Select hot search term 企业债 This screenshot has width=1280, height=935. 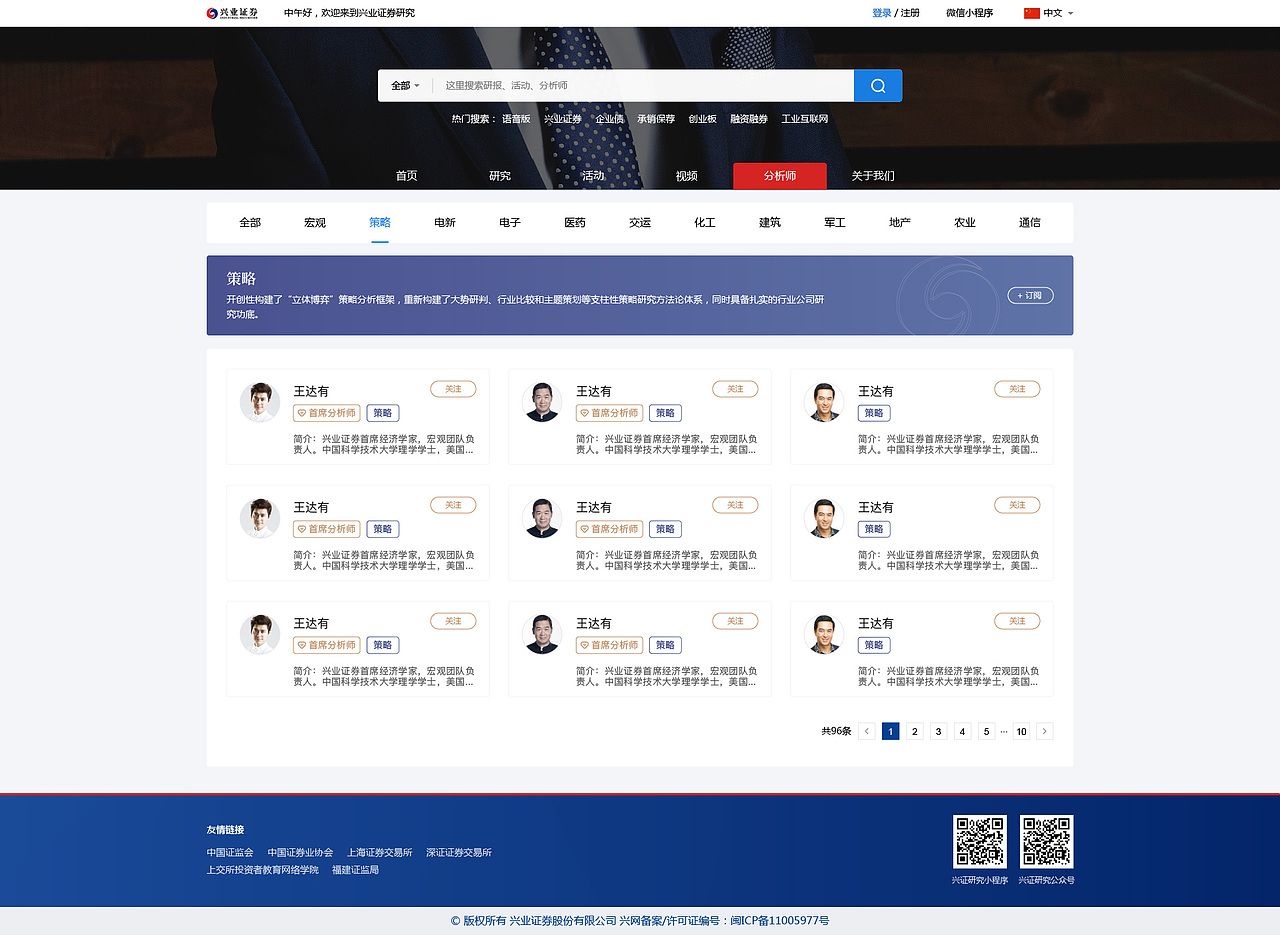point(609,119)
